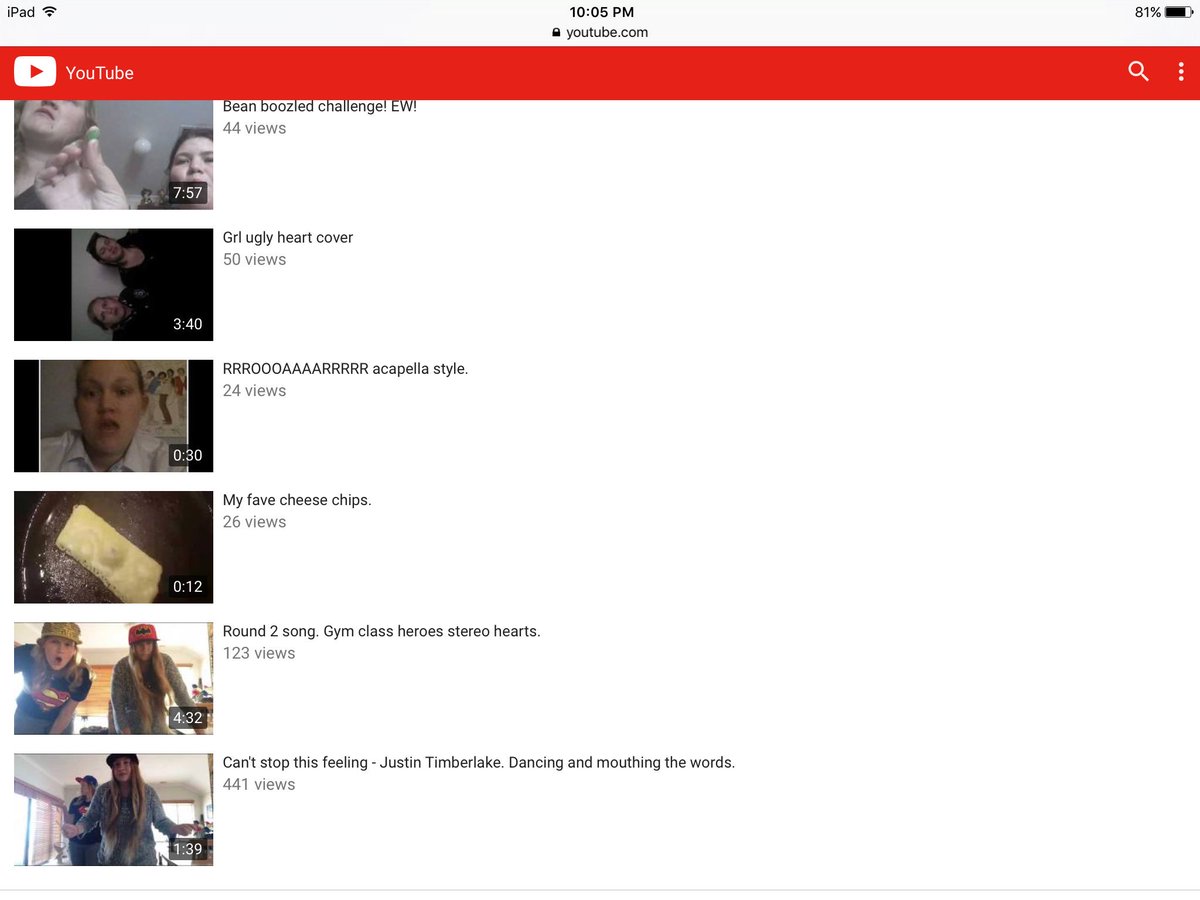Tap the 4:32 duration badge
Viewport: 1200px width, 900px height.
click(x=188, y=717)
